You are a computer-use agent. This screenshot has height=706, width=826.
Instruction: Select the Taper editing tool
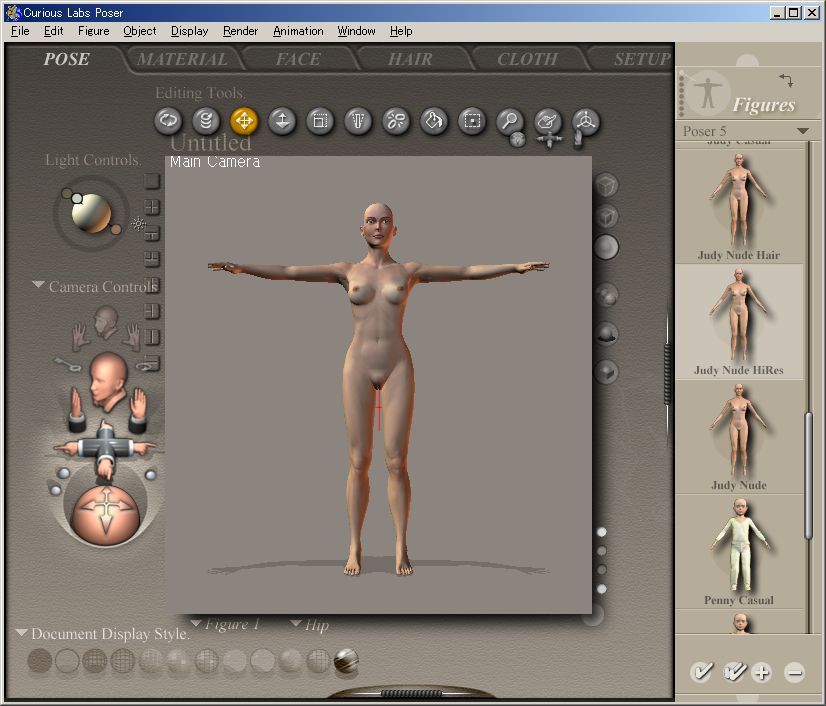pos(358,121)
